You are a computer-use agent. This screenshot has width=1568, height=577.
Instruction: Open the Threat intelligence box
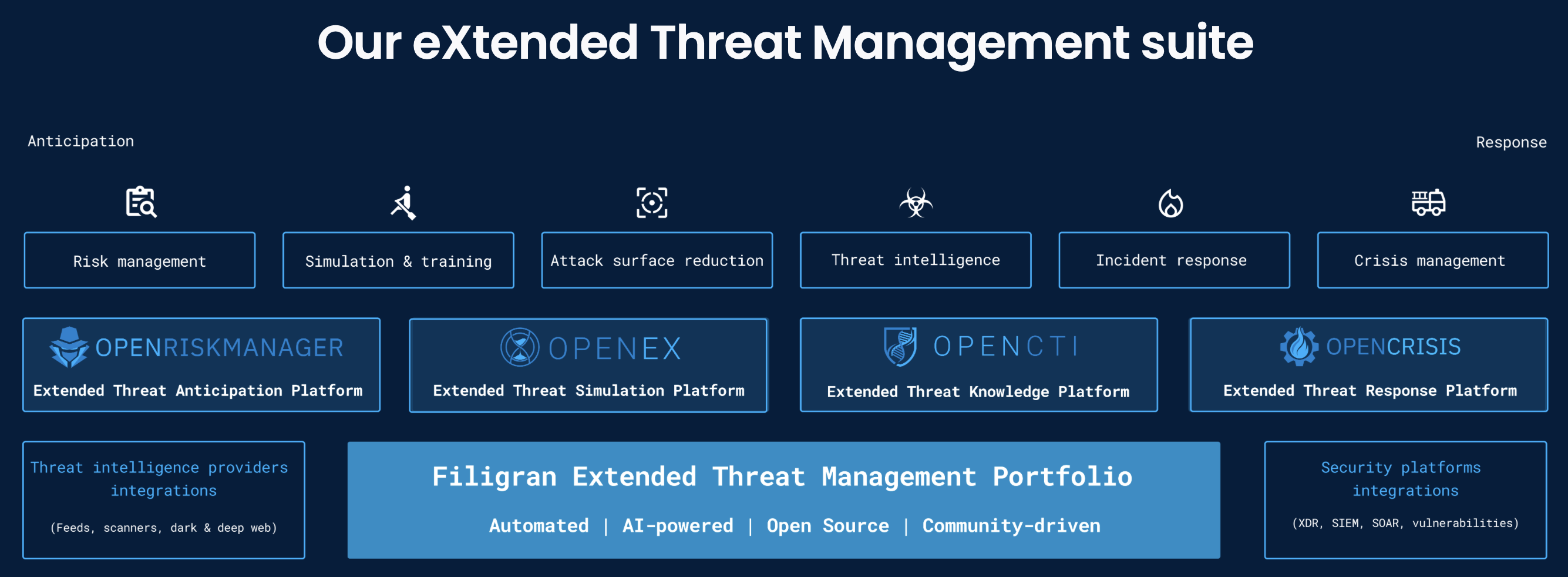coord(914,260)
